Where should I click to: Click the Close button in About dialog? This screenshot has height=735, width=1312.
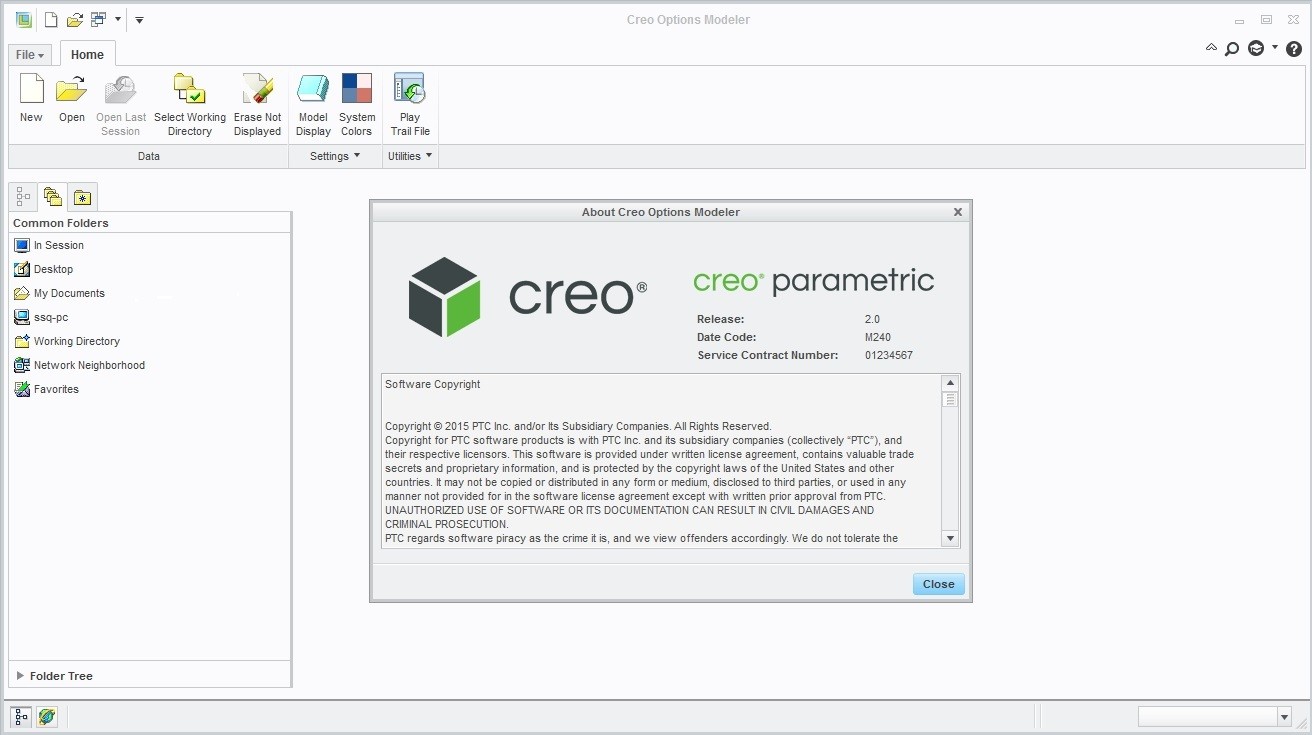[x=939, y=584]
